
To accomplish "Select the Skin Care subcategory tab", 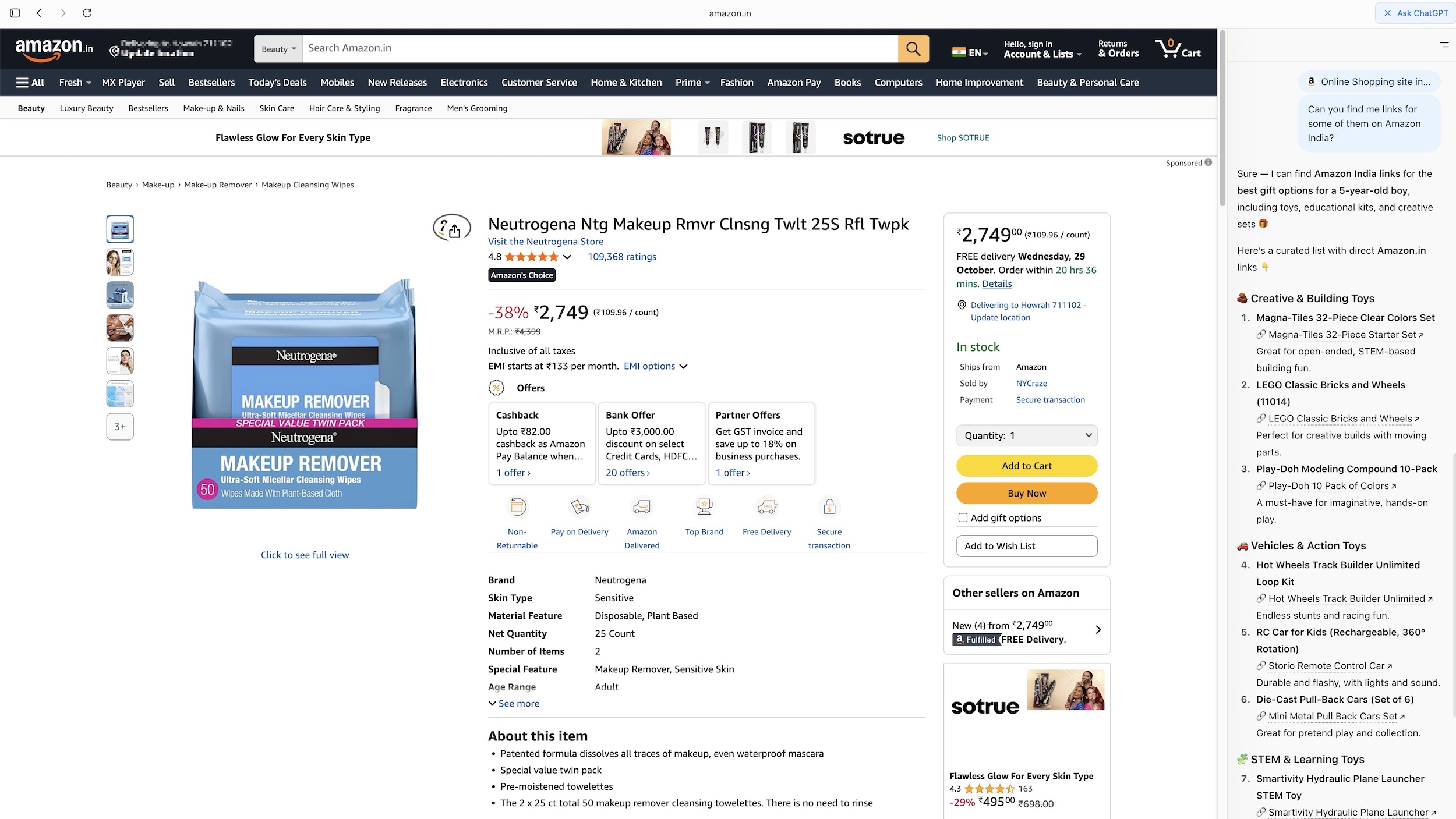I will 277,108.
